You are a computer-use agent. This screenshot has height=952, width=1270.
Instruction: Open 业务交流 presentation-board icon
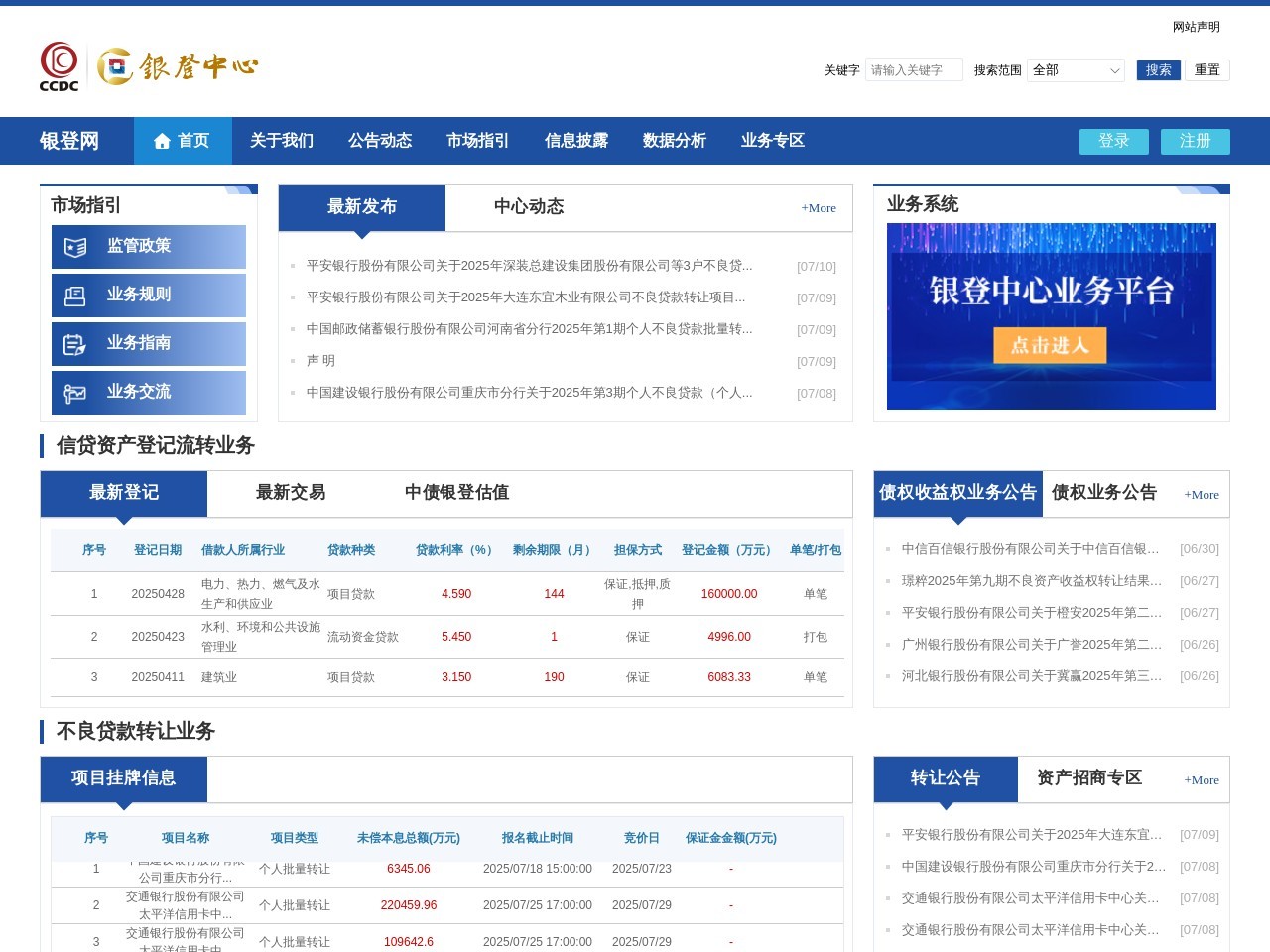pyautogui.click(x=75, y=392)
